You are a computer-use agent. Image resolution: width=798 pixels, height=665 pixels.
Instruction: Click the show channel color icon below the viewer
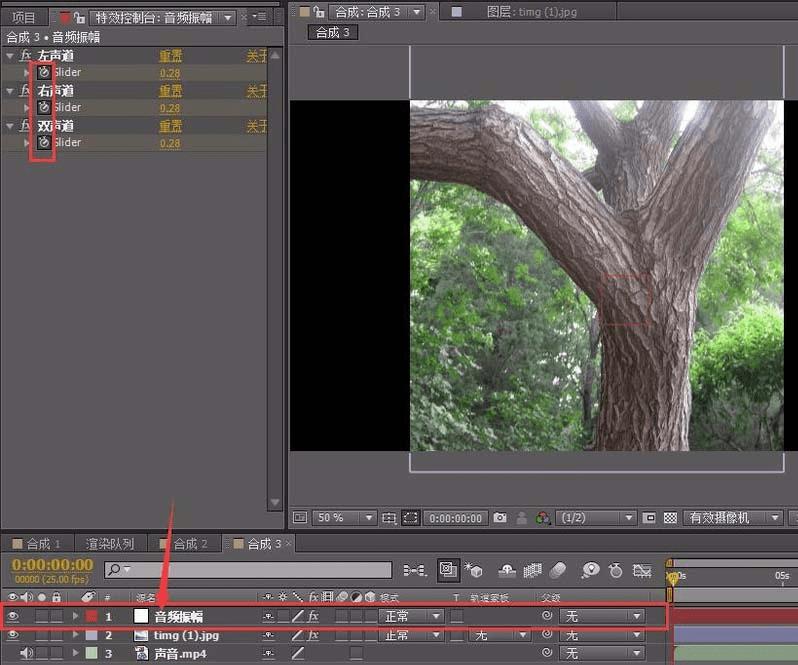click(x=542, y=518)
